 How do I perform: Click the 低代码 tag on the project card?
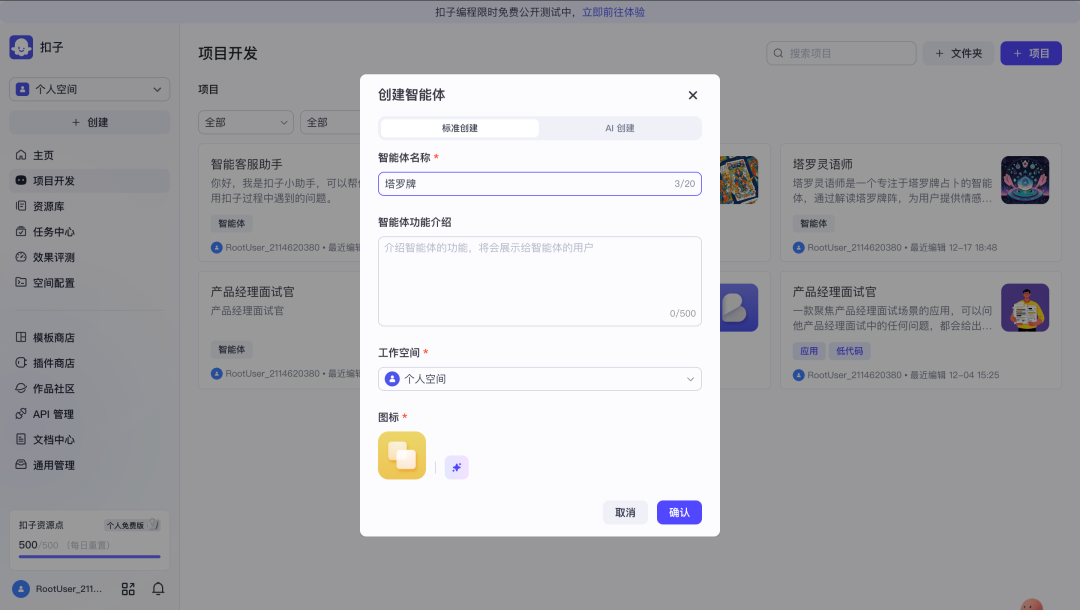coord(849,351)
